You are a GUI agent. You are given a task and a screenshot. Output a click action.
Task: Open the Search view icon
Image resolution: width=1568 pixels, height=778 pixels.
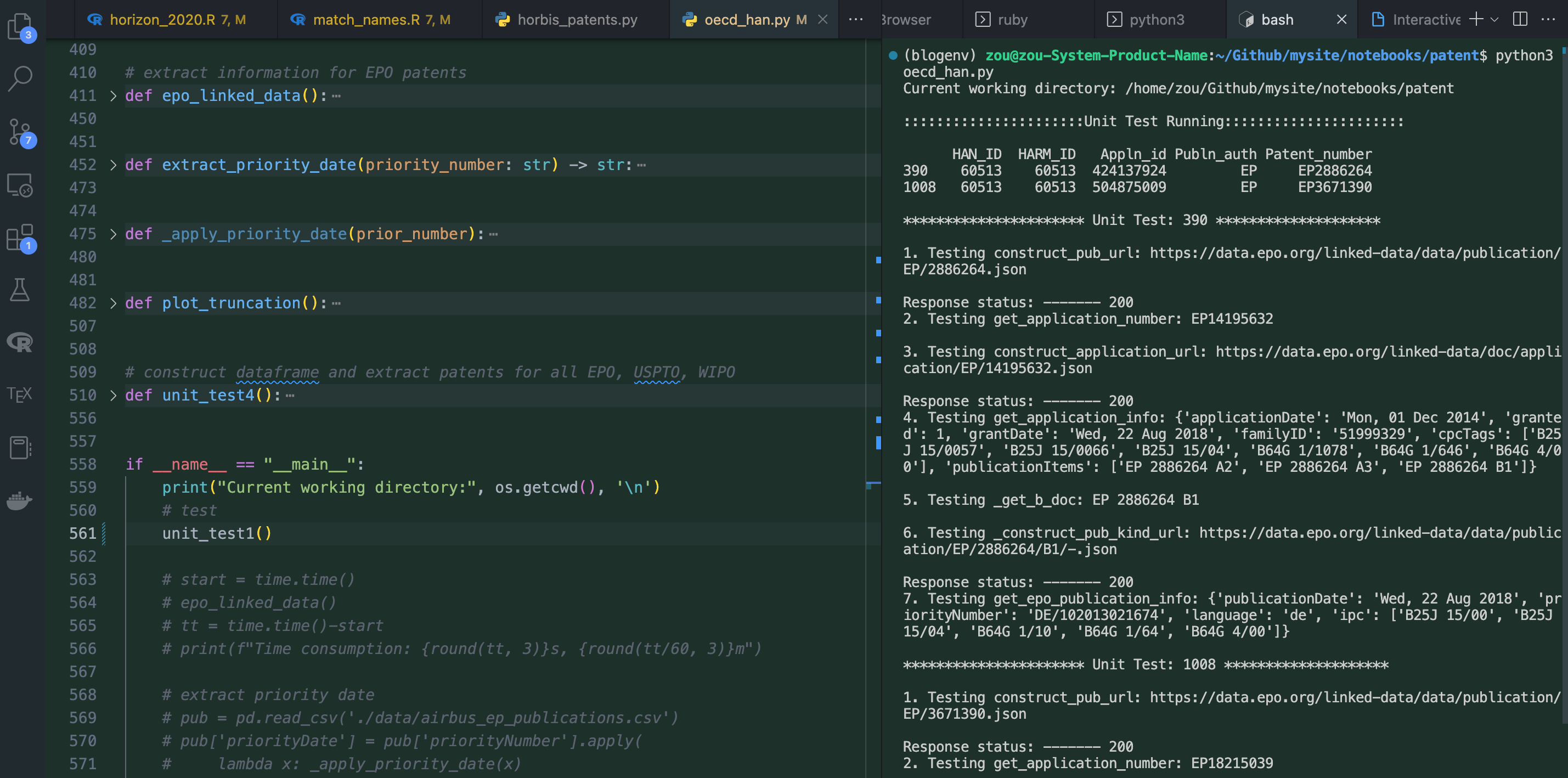click(20, 78)
